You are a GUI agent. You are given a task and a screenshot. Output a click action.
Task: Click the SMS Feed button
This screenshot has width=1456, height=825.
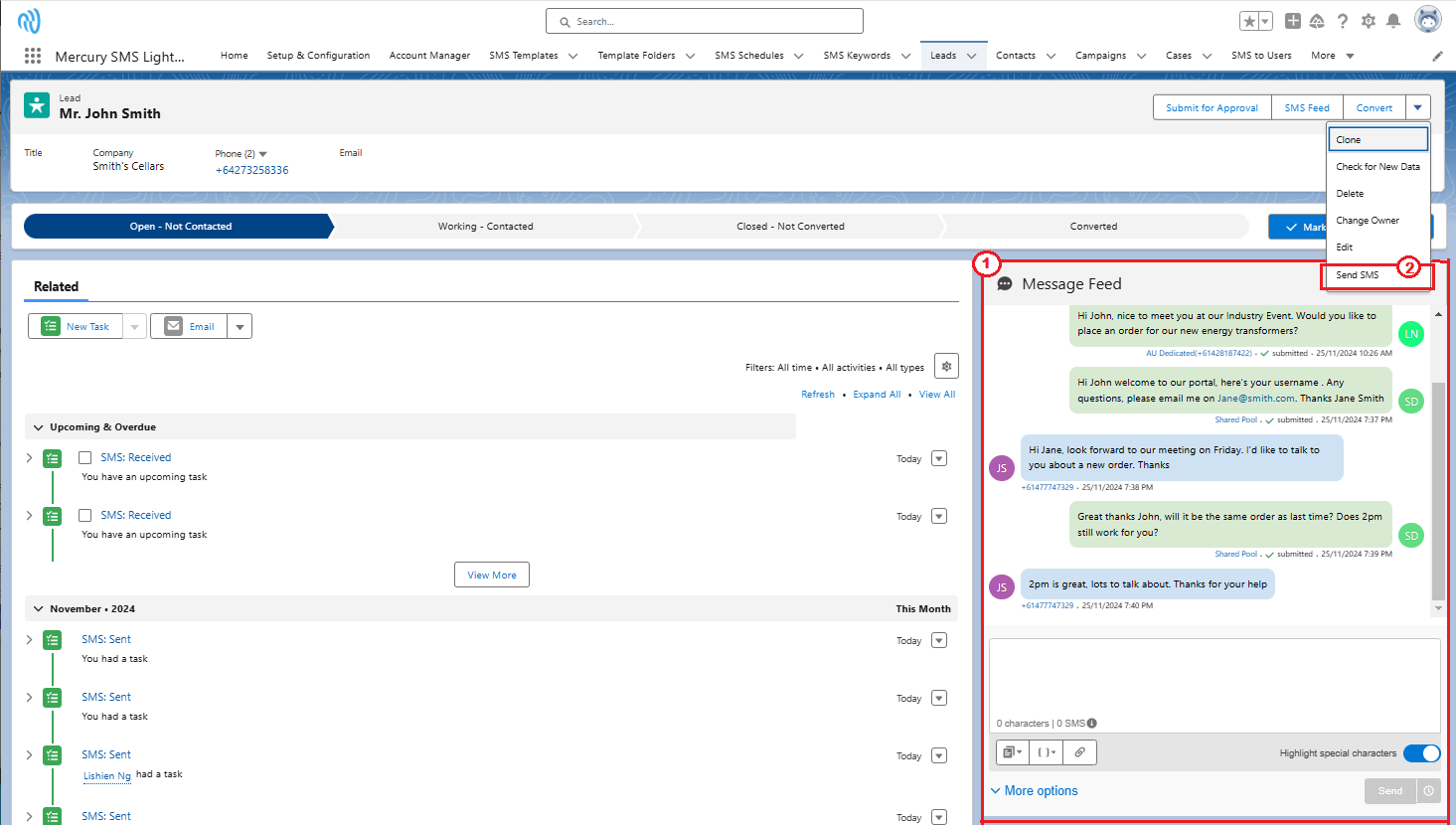click(1307, 107)
